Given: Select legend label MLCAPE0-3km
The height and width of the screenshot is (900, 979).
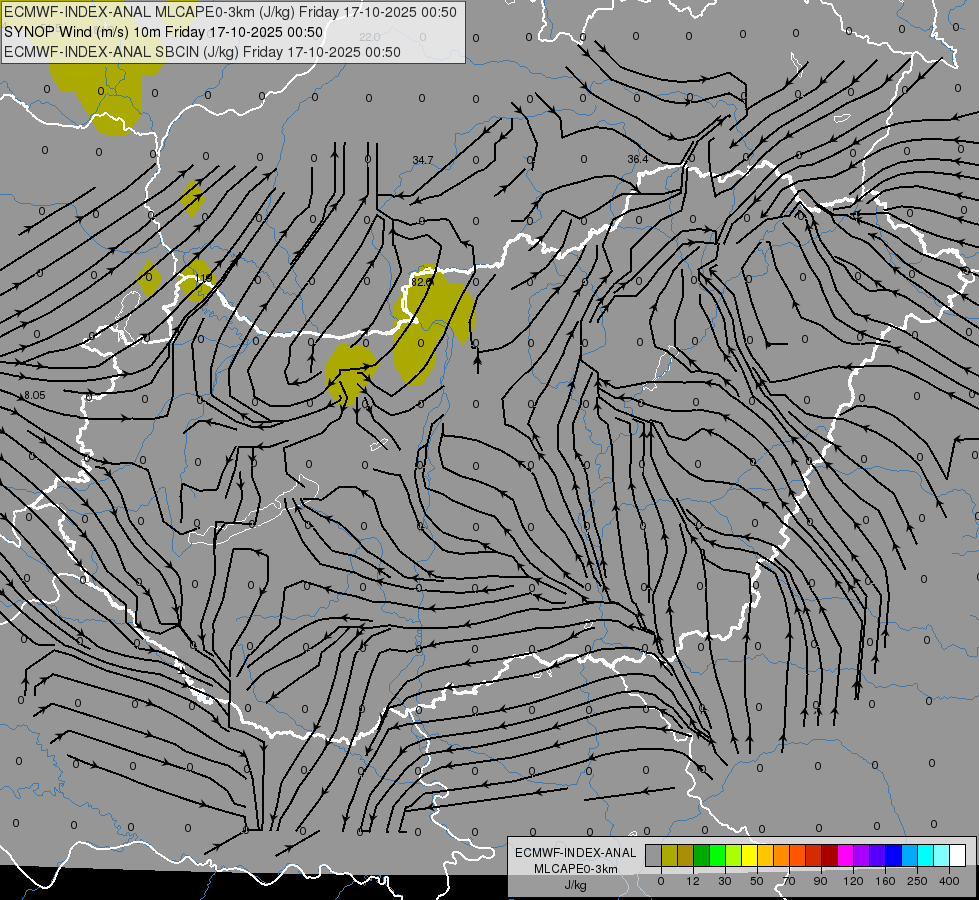Looking at the screenshot, I should (x=576, y=869).
